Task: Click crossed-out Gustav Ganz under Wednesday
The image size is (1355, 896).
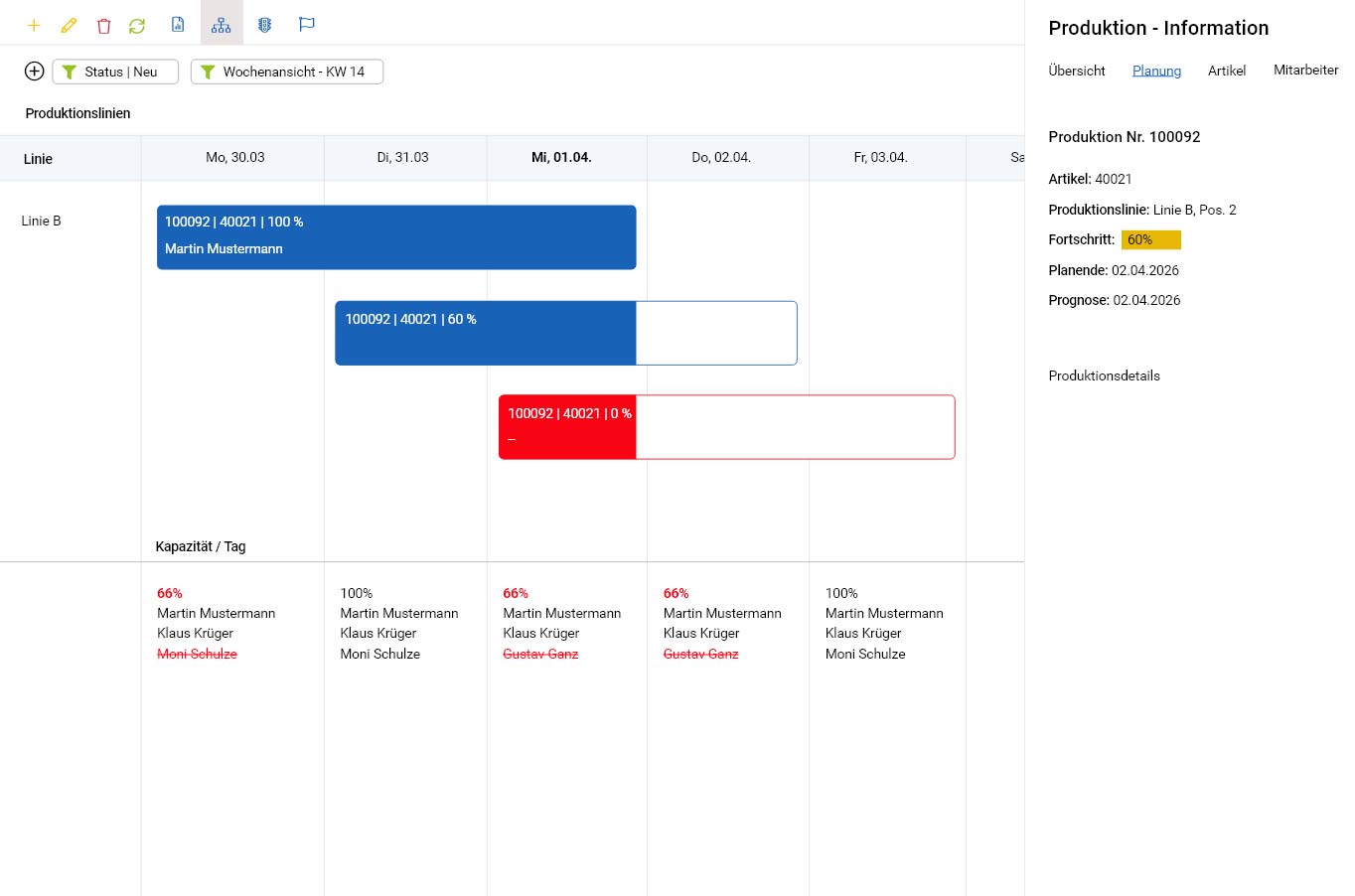Action: (540, 654)
